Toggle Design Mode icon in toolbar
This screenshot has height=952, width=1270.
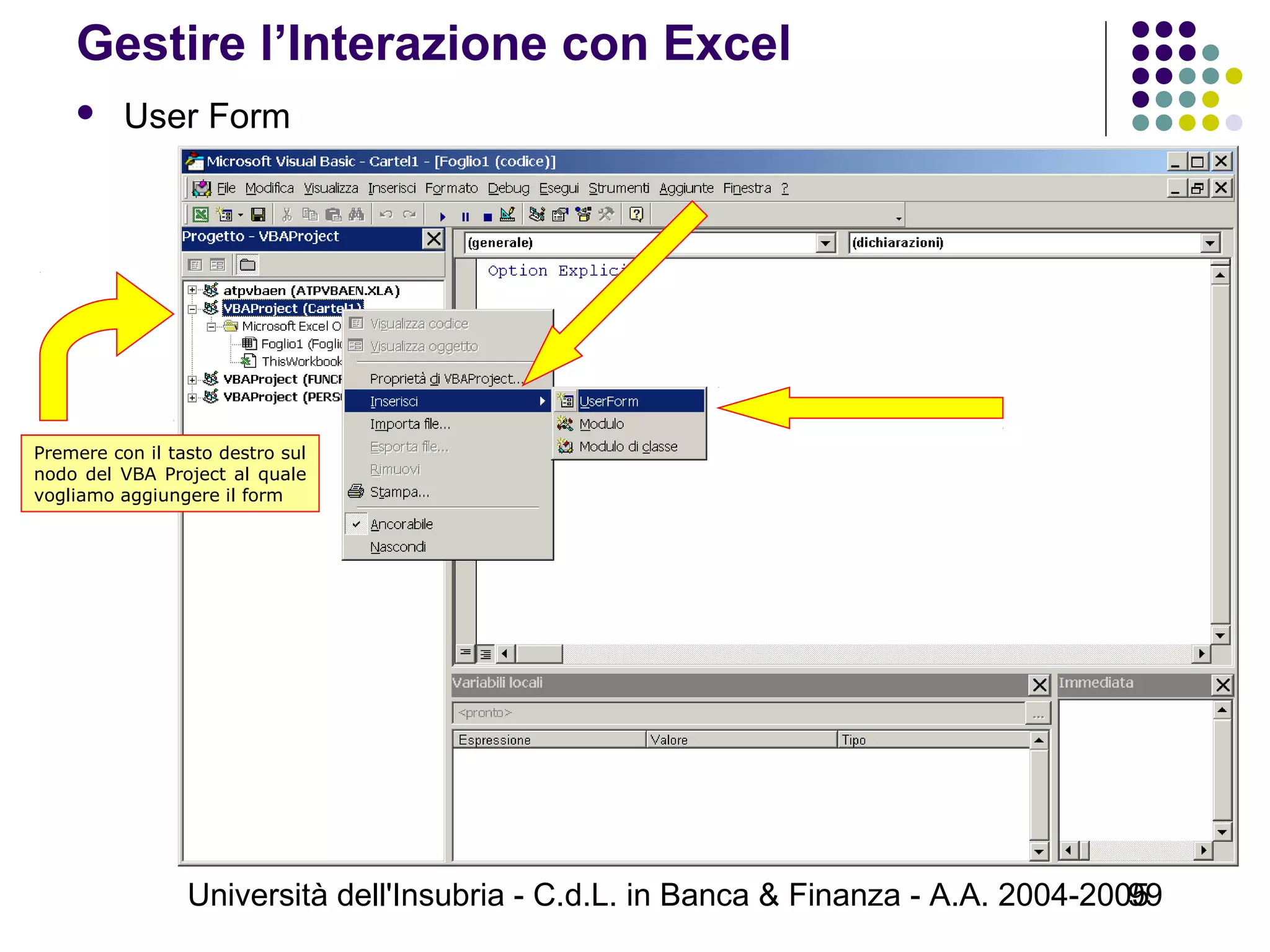(x=507, y=214)
